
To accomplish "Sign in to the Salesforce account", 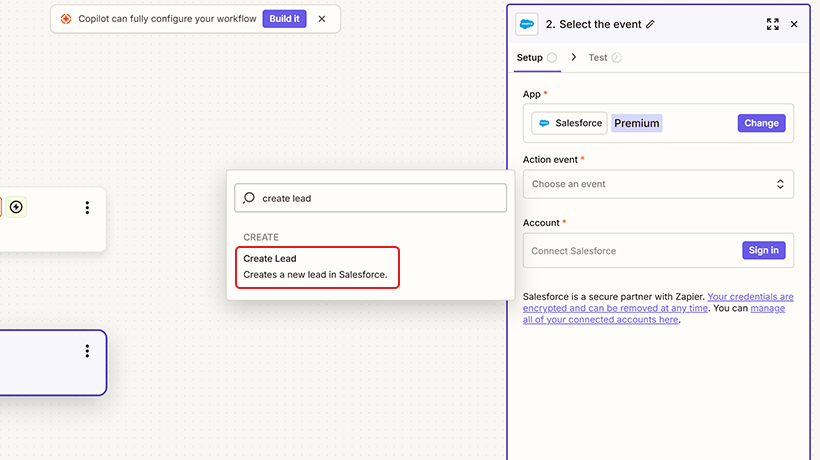I will 763,250.
